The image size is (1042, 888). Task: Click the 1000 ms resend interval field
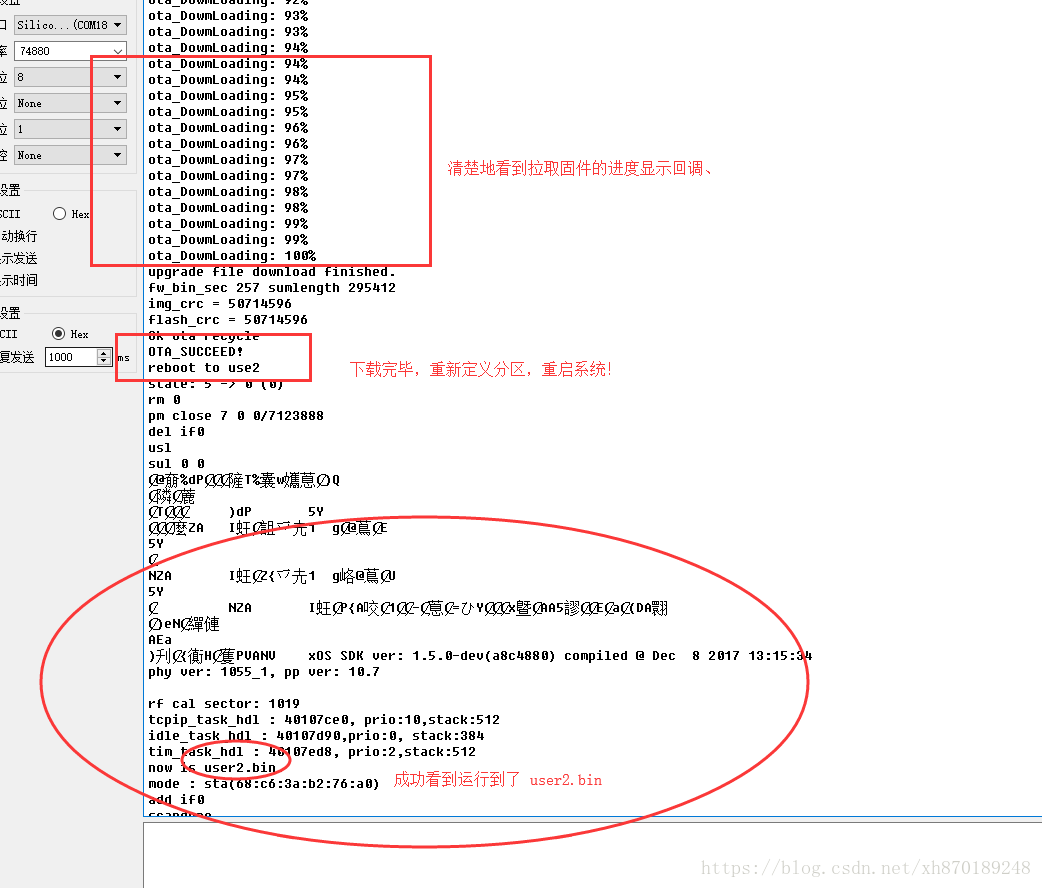[x=71, y=357]
